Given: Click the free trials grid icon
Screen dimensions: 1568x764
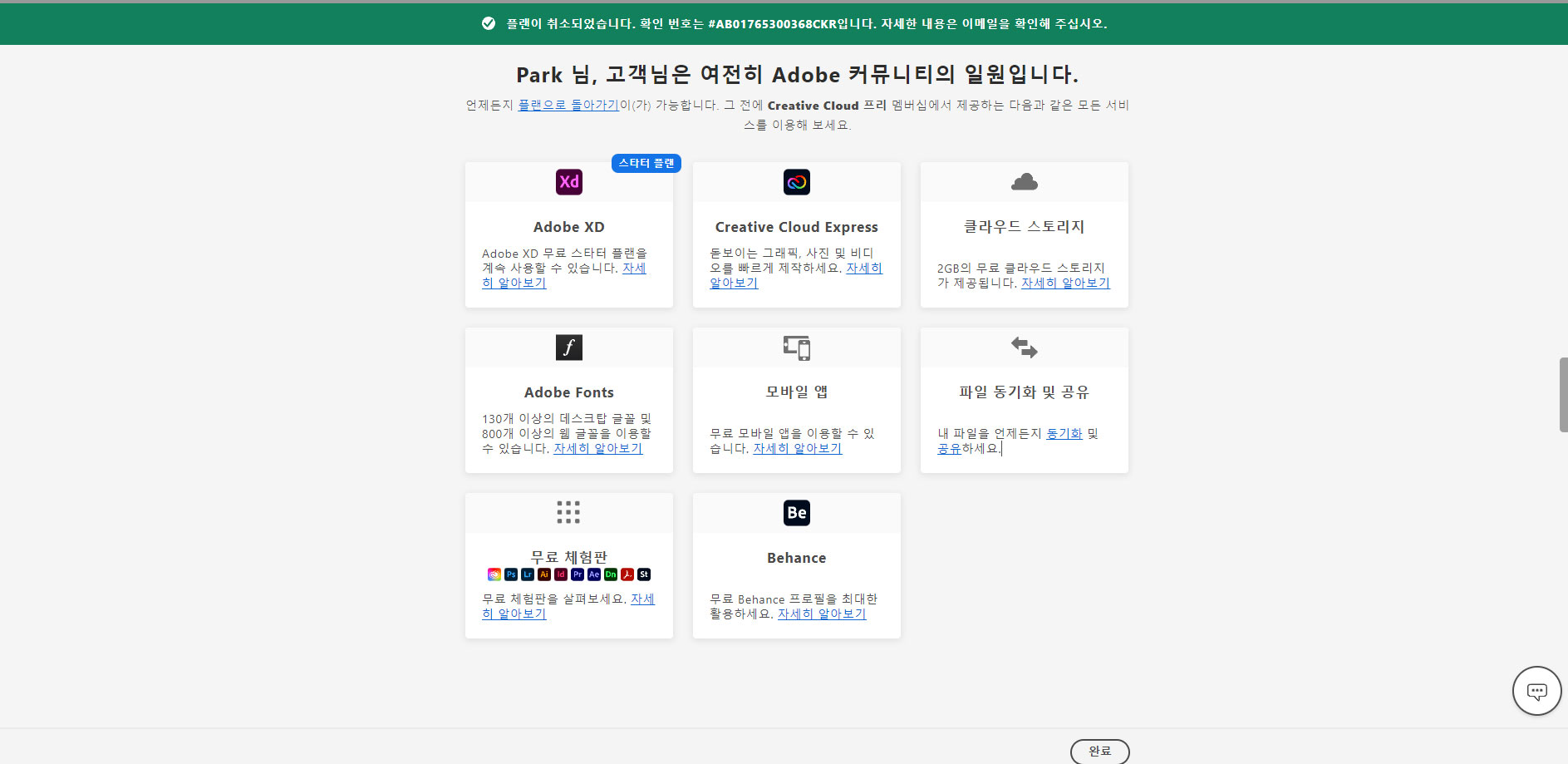Looking at the screenshot, I should (568, 512).
